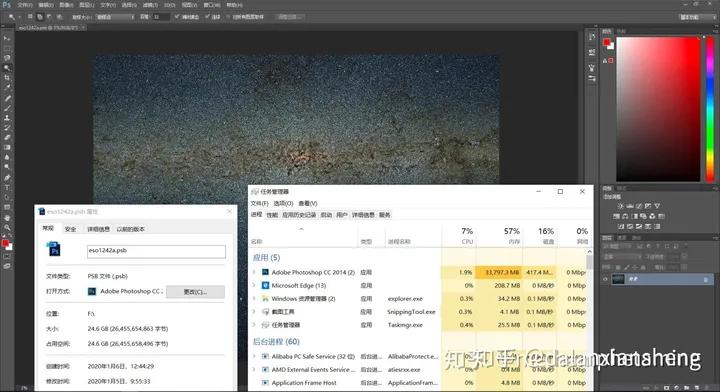The image size is (720, 392).
Task: Click the foreground color swatch in toolbar
Action: pyautogui.click(x=5, y=243)
